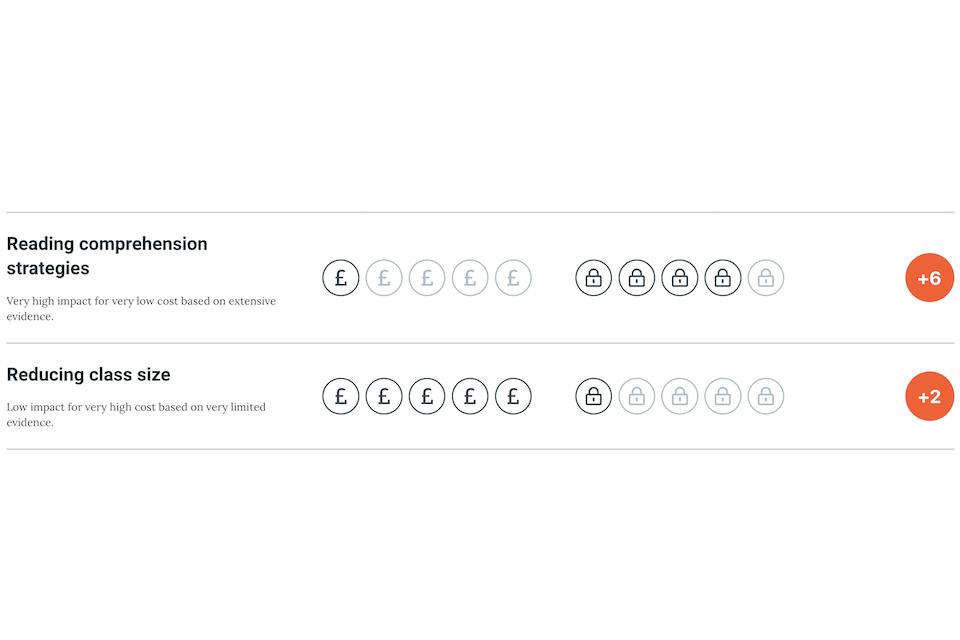
Task: Click fifth pound icon in Reading comprehension row
Action: [x=513, y=278]
